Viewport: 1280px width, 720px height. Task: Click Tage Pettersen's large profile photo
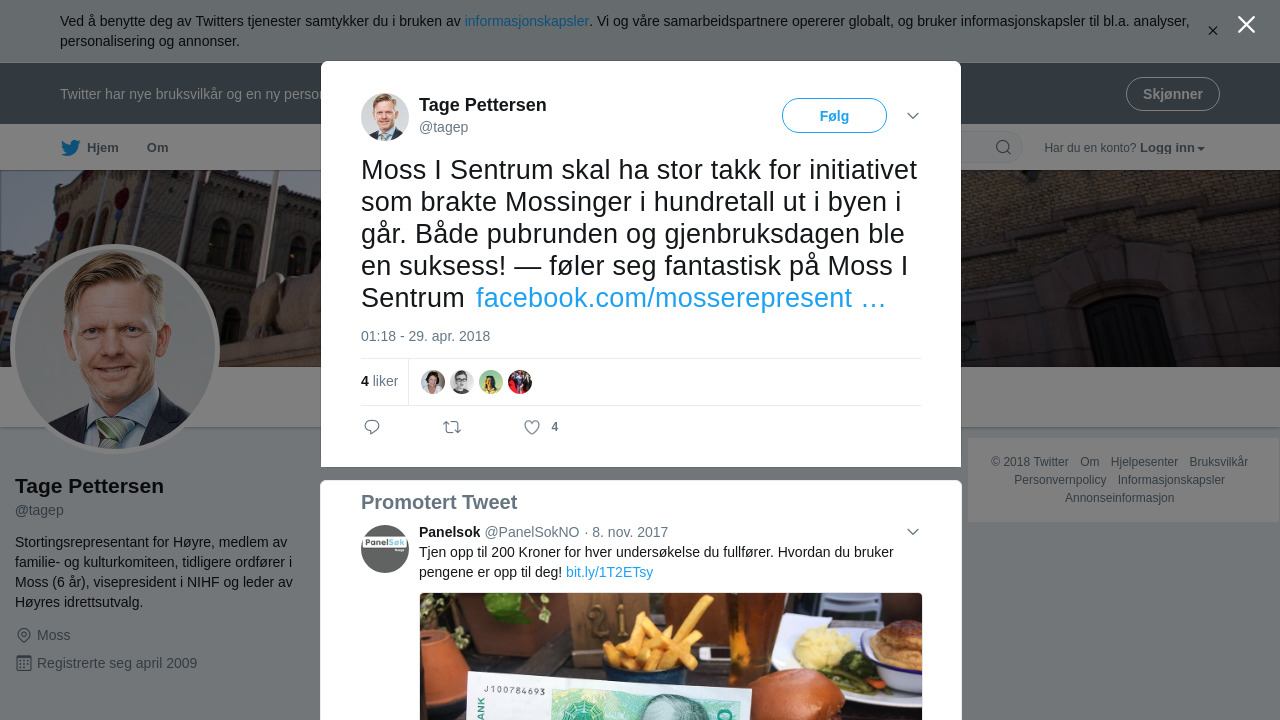115,349
